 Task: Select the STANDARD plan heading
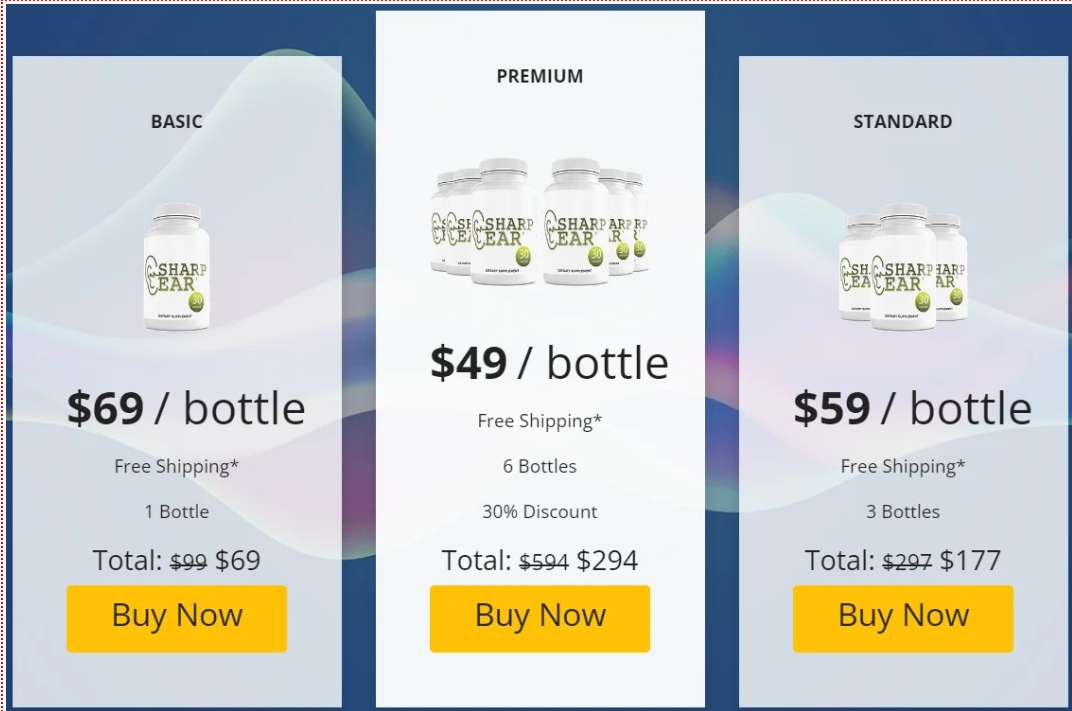click(903, 122)
